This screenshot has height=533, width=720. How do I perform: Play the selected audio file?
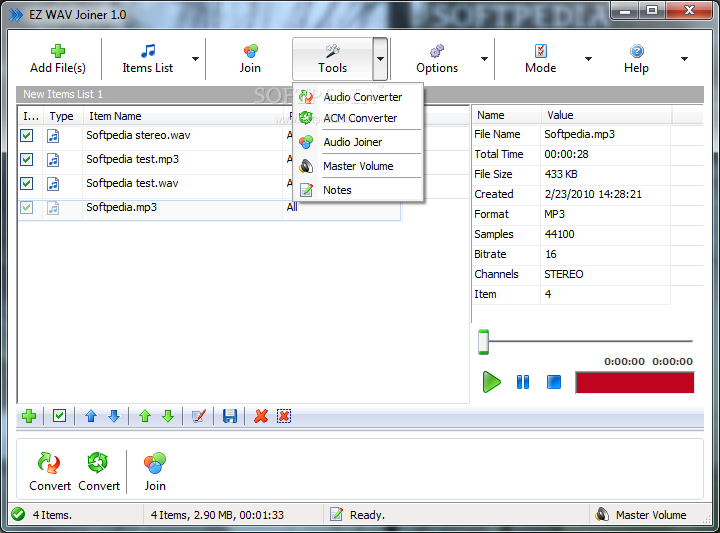click(491, 382)
